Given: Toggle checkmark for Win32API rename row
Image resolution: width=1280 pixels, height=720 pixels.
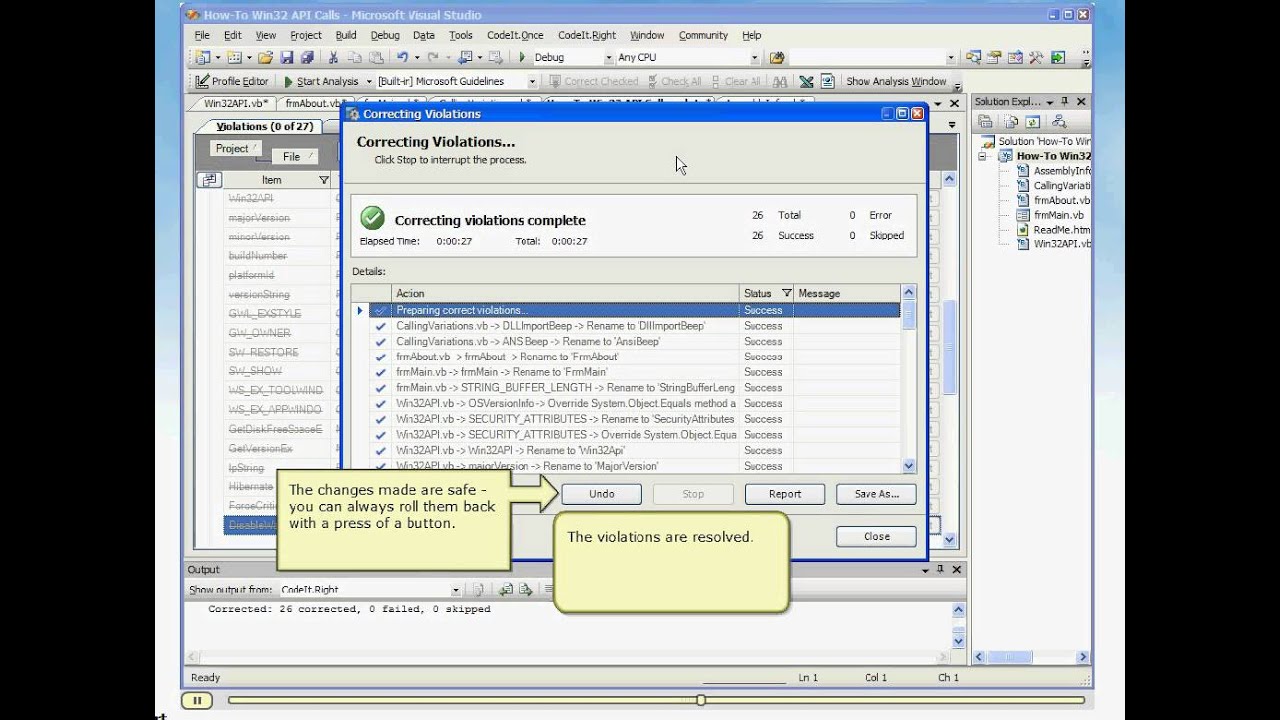Looking at the screenshot, I should tap(380, 451).
